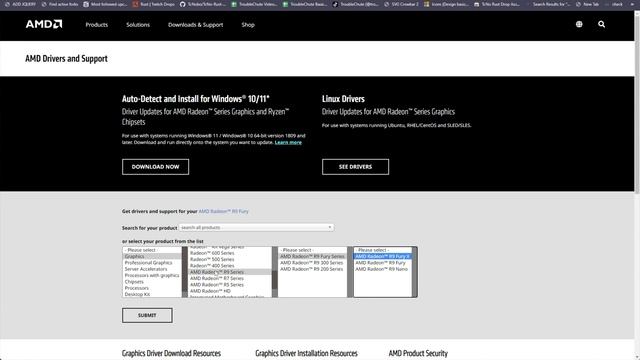Click Graphics Driver Installation Resources heading
Viewport: 640px width, 360px height.
(307, 353)
